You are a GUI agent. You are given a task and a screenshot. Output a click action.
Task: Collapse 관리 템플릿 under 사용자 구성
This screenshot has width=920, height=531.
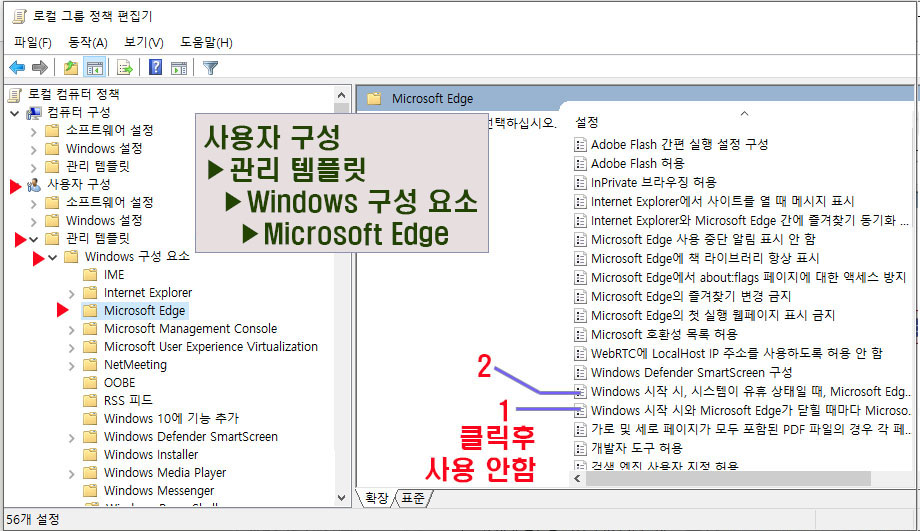[x=33, y=239]
